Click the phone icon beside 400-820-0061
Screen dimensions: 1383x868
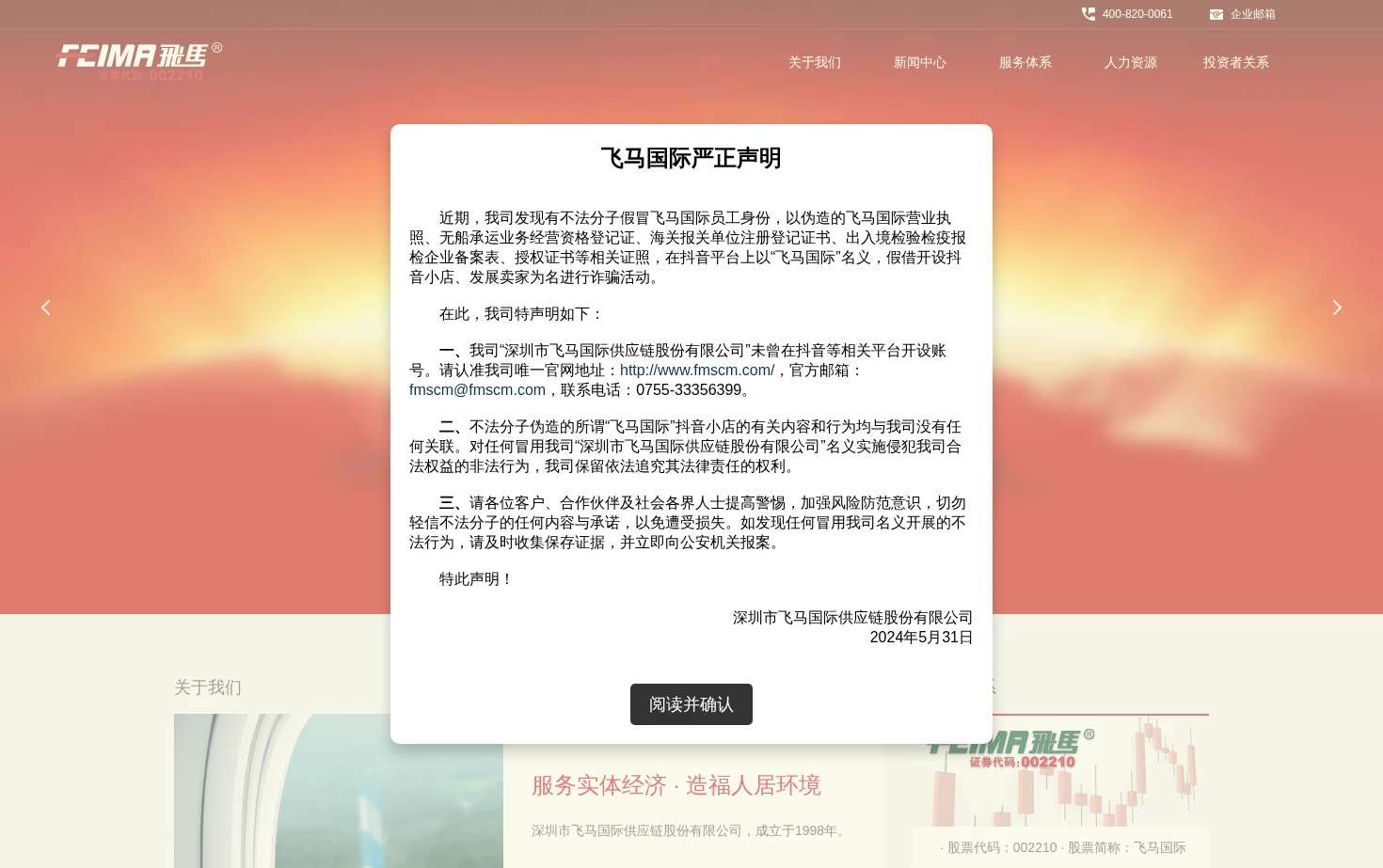[x=1089, y=14]
